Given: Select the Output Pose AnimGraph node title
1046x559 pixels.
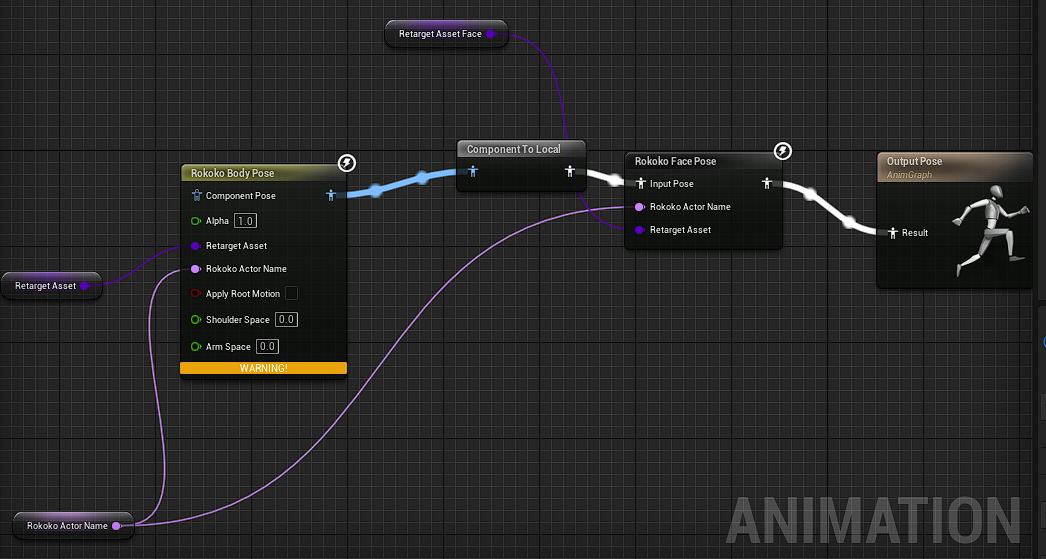Looking at the screenshot, I should coord(915,161).
